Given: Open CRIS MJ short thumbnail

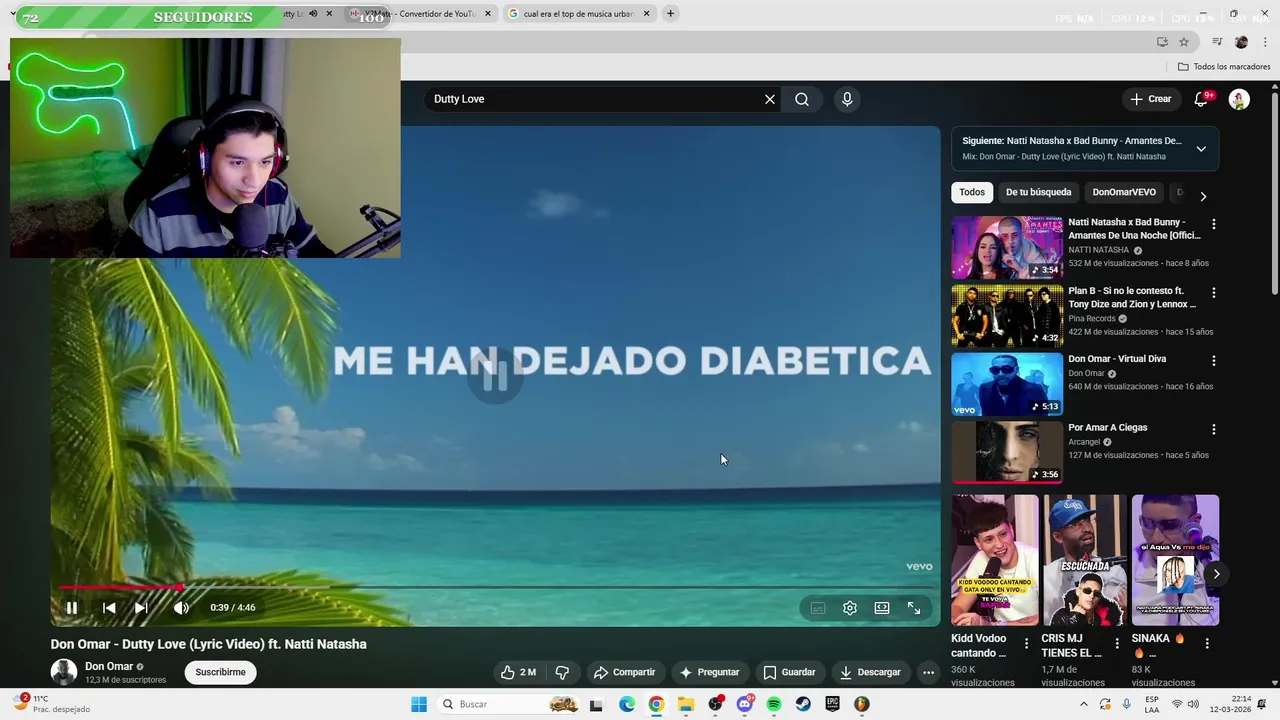Looking at the screenshot, I should [x=1085, y=560].
